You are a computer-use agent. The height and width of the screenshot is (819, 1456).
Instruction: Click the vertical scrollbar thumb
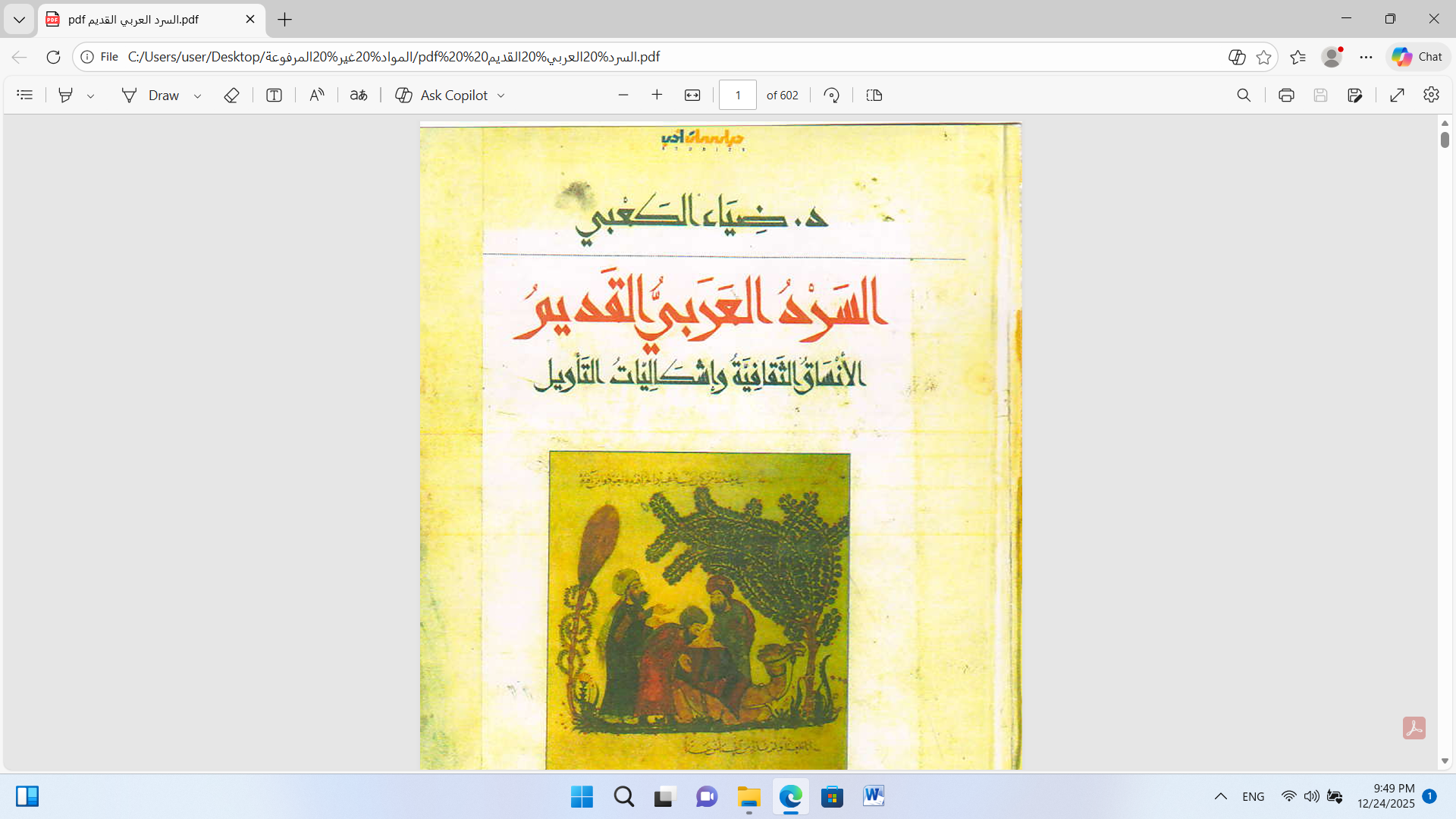pyautogui.click(x=1445, y=140)
